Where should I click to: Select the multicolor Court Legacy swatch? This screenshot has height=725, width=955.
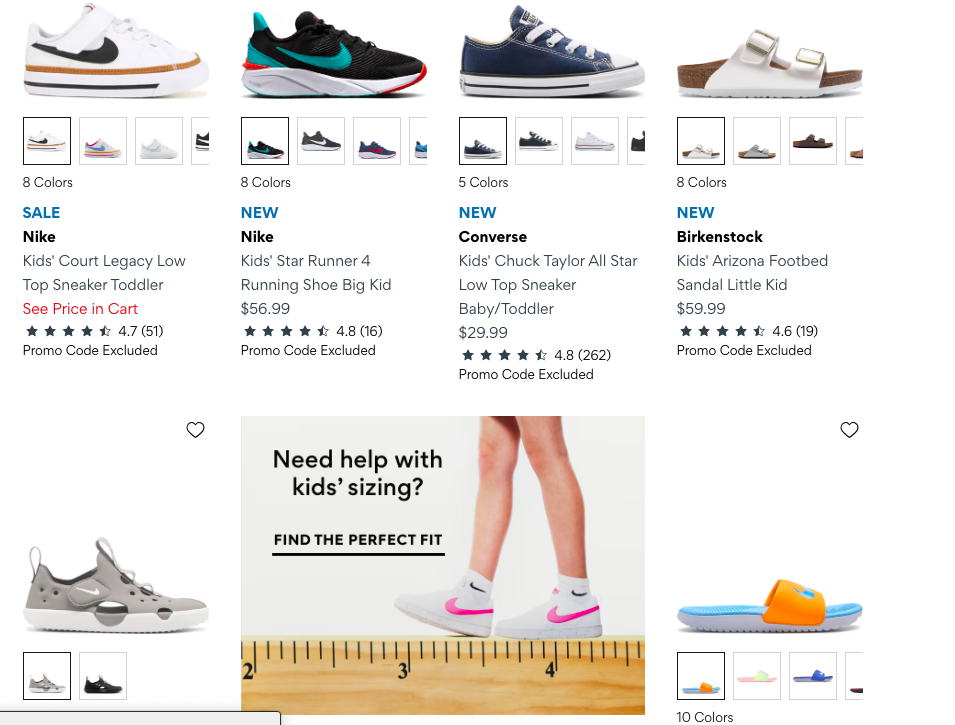click(x=103, y=141)
